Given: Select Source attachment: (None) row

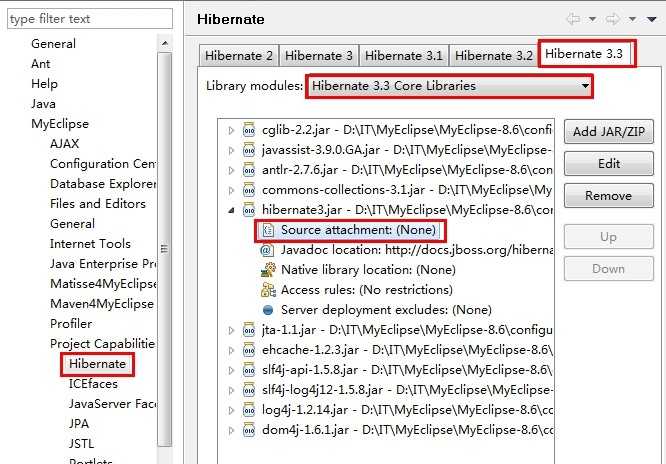Looking at the screenshot, I should pyautogui.click(x=350, y=230).
